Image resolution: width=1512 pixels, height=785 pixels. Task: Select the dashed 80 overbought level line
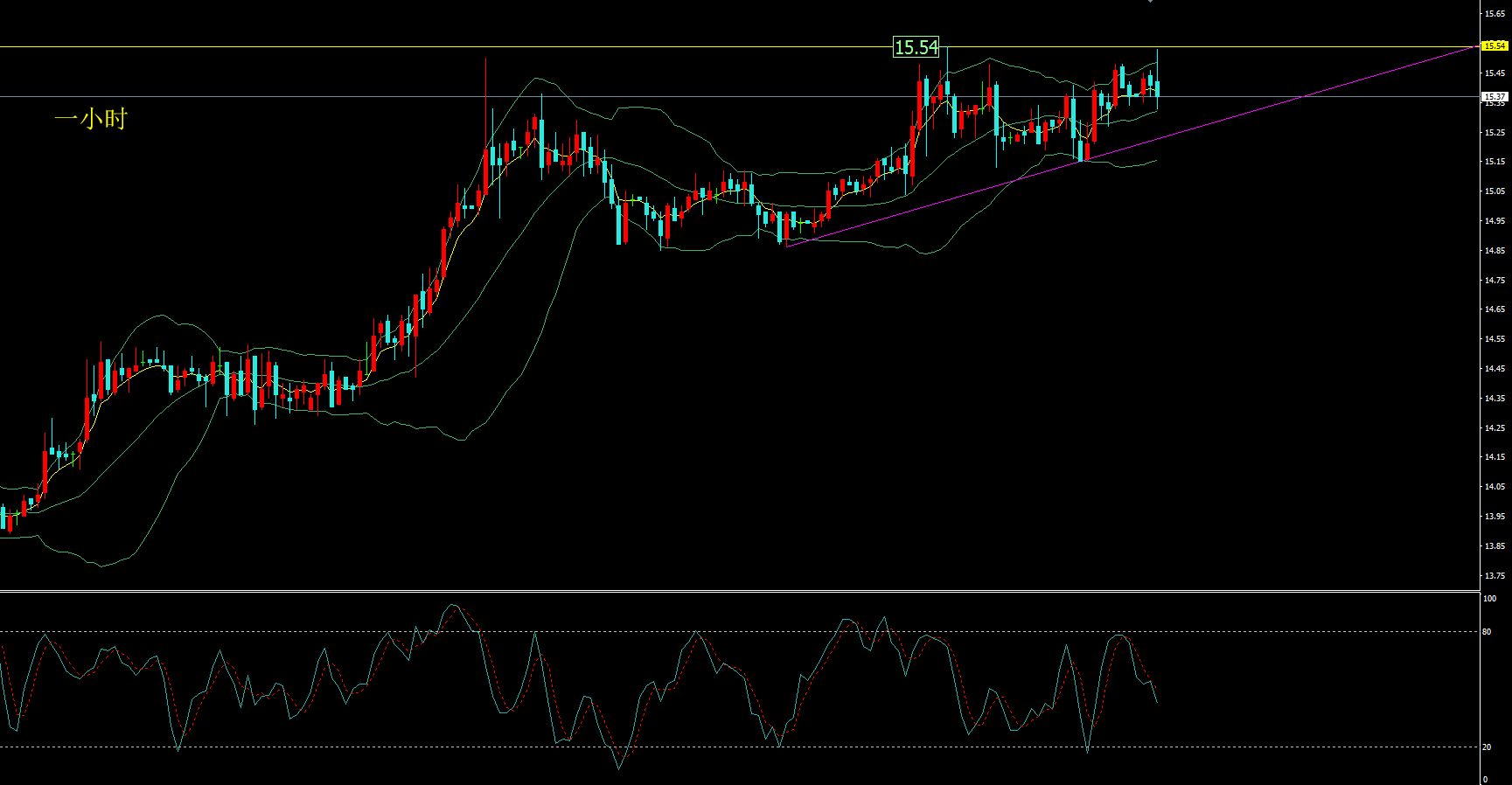click(x=740, y=632)
